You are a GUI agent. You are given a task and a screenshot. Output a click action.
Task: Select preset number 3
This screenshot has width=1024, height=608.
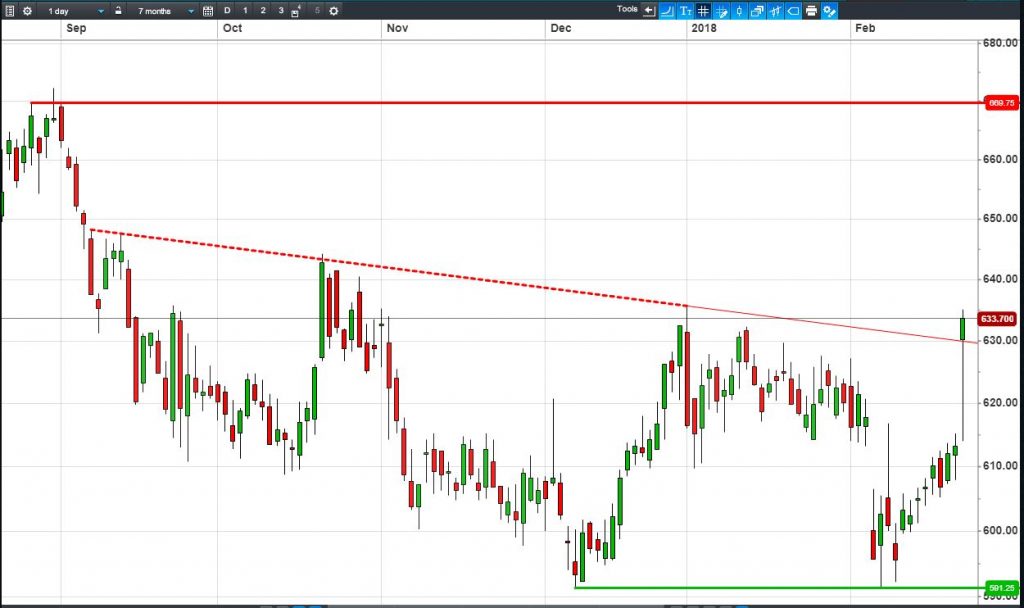pyautogui.click(x=281, y=10)
